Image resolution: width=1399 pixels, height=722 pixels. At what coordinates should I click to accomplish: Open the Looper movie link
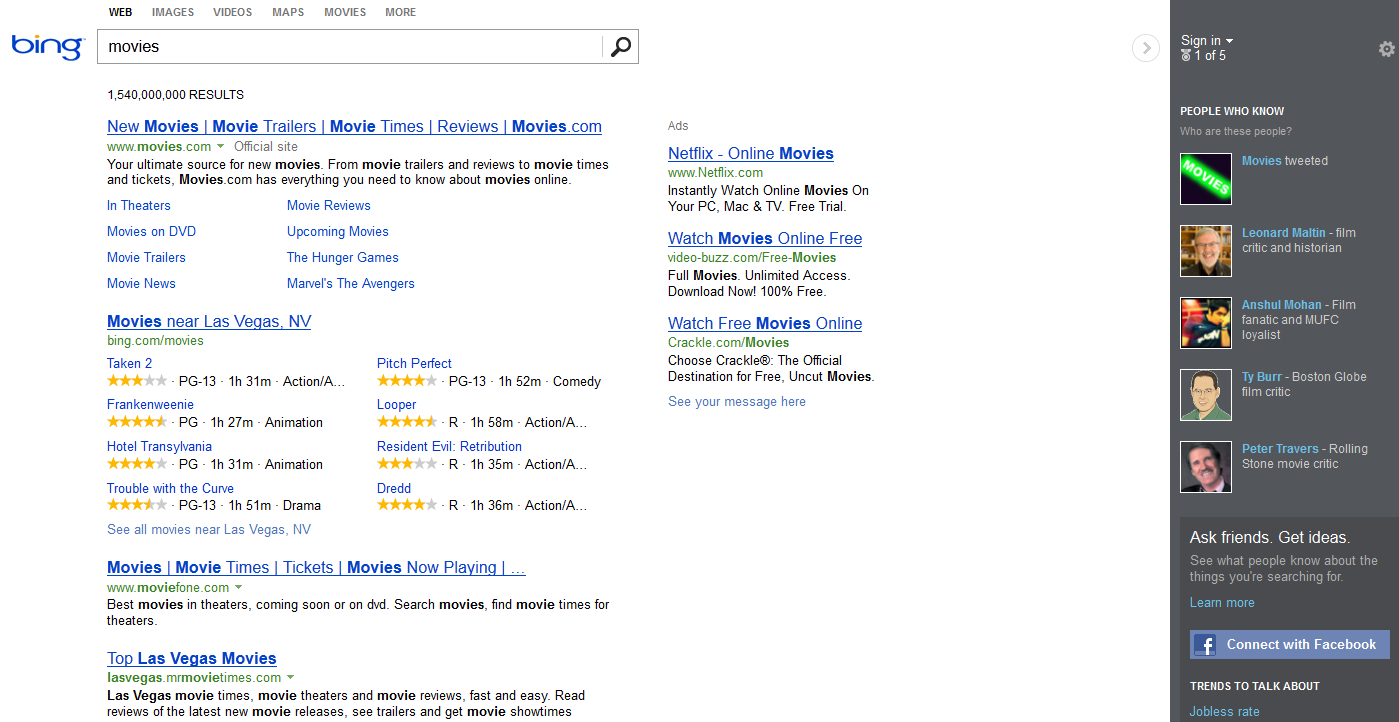[397, 405]
